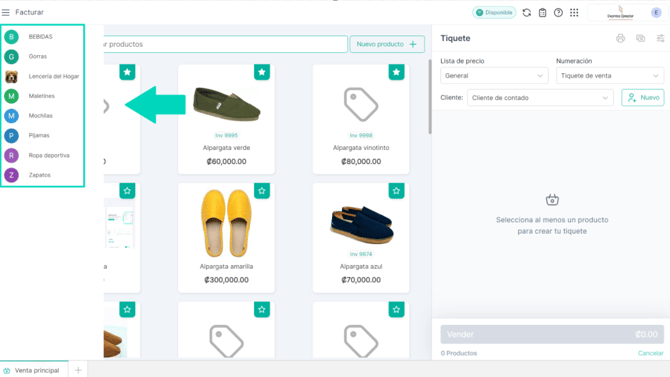The width and height of the screenshot is (670, 377).
Task: Open the help question mark icon
Action: [558, 13]
